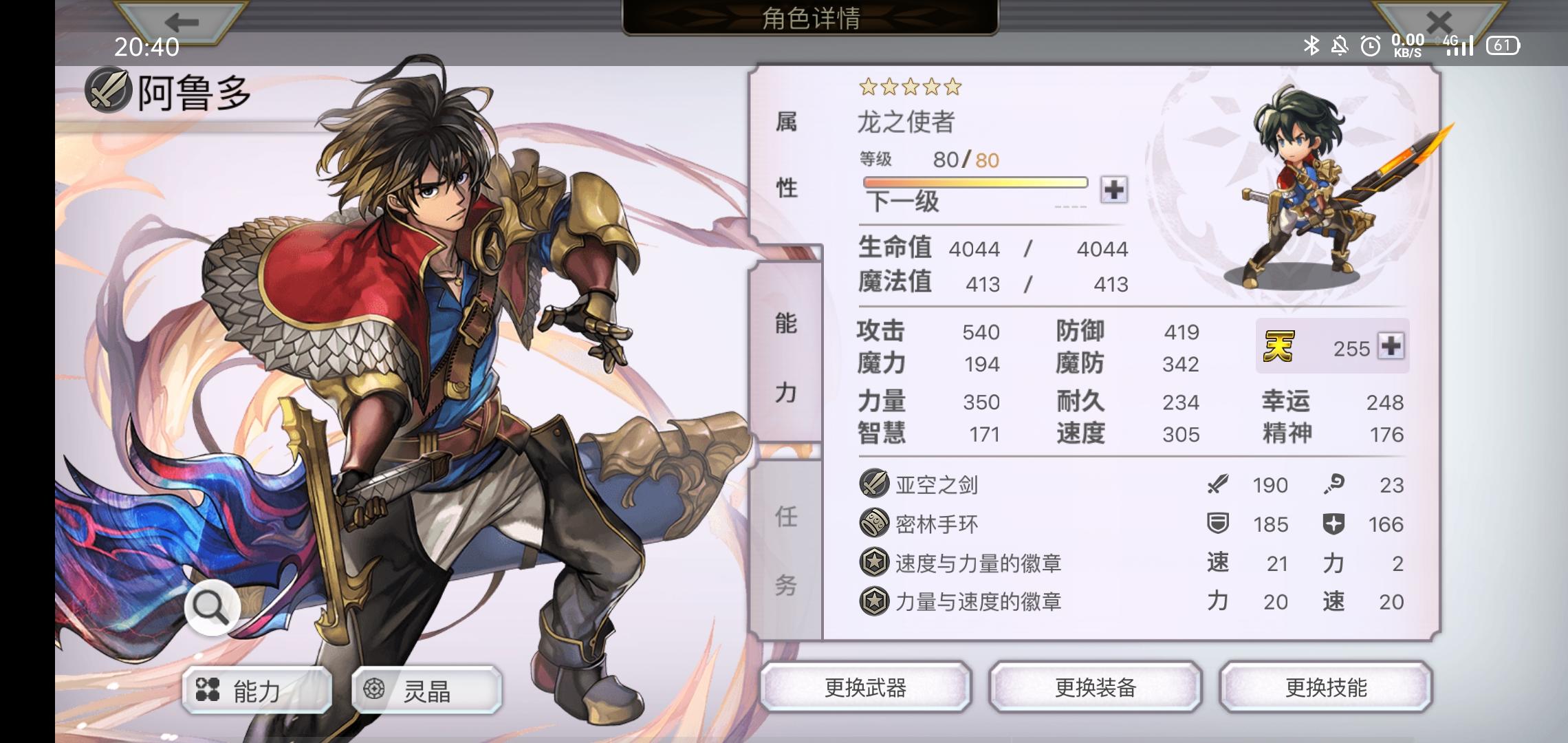The width and height of the screenshot is (1568, 743).
Task: Select the 亚空之剑 weapon sword icon
Action: (x=874, y=484)
